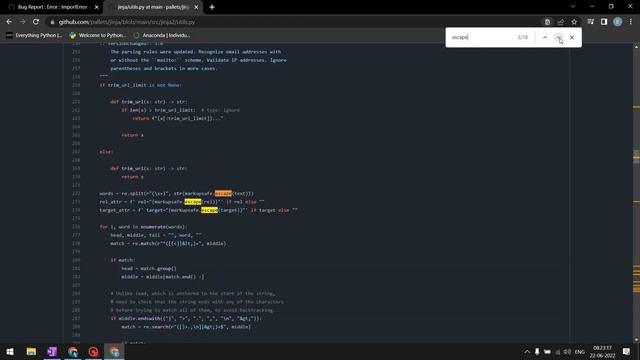
Task: Click the page vertical scrollbar thumb
Action: pyautogui.click(x=636, y=157)
